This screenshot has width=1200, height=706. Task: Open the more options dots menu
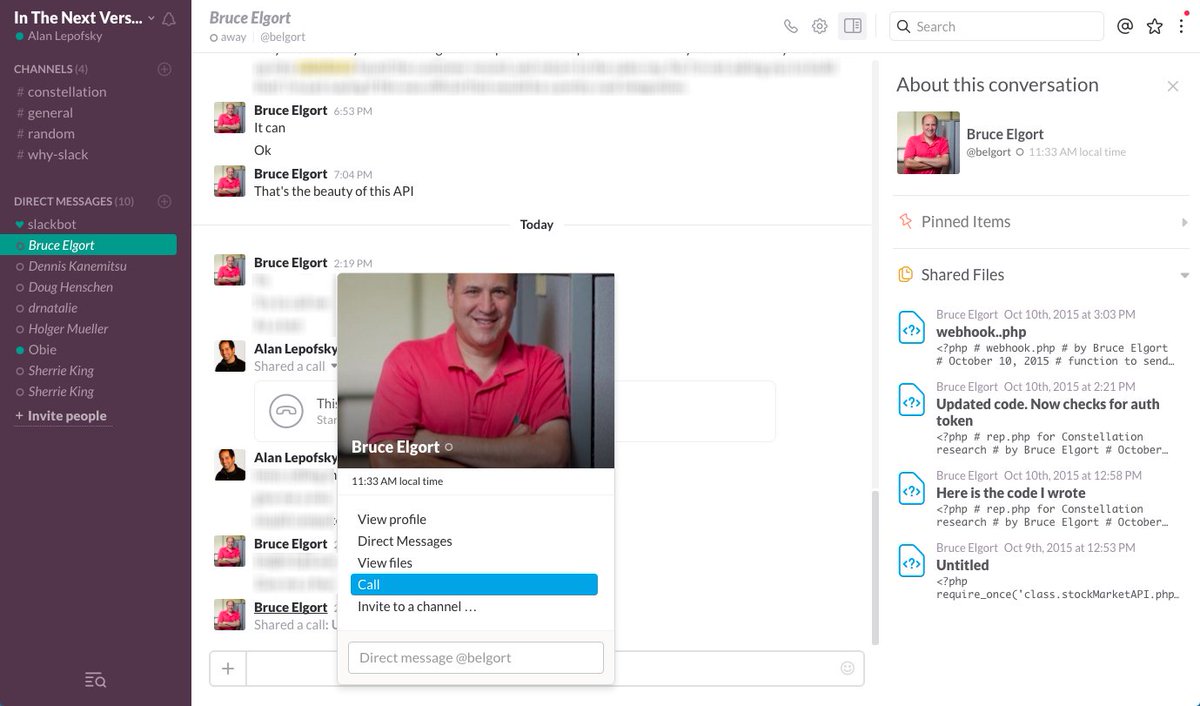click(x=1181, y=26)
